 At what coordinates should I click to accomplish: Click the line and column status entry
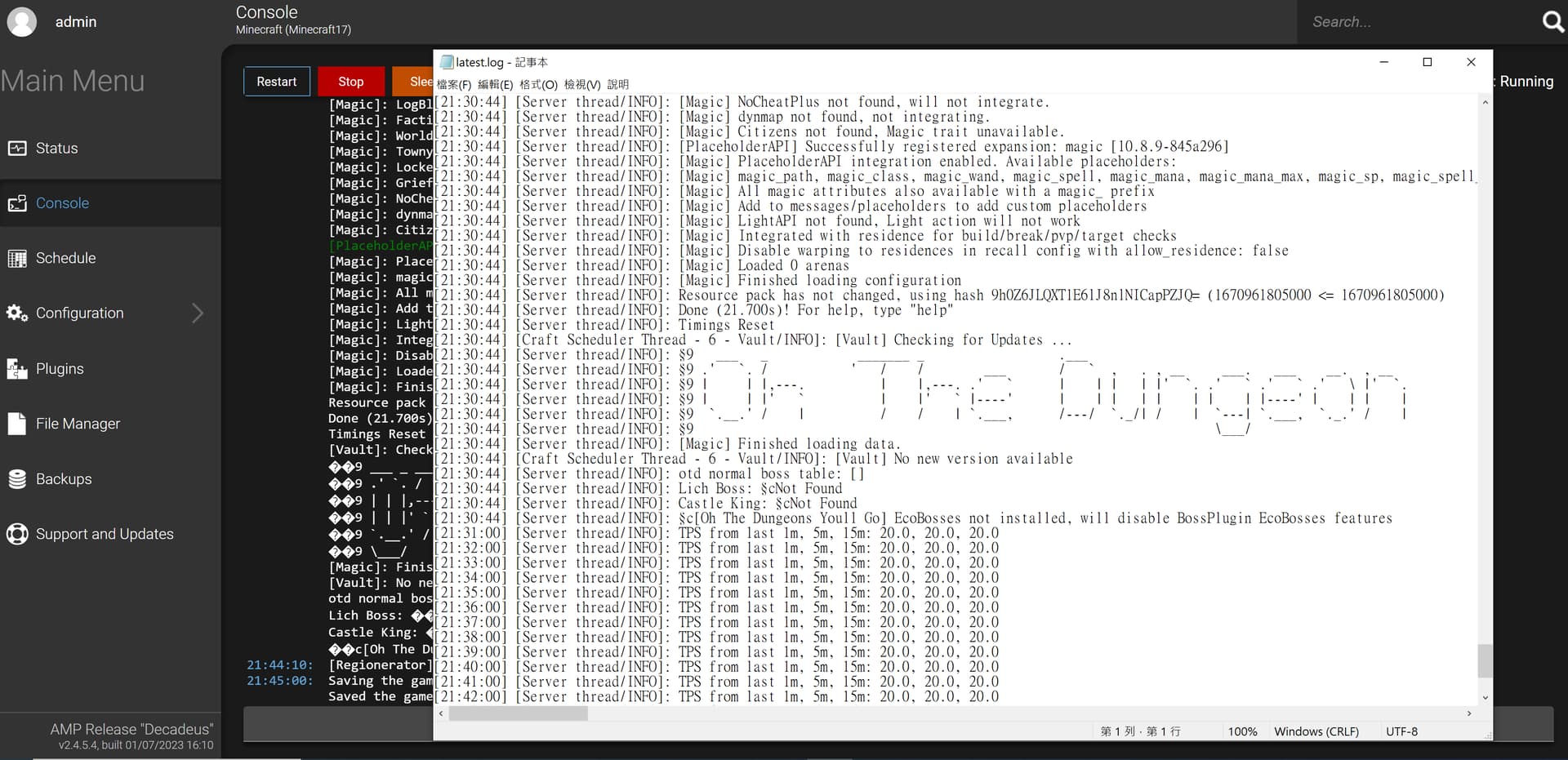coord(1140,731)
